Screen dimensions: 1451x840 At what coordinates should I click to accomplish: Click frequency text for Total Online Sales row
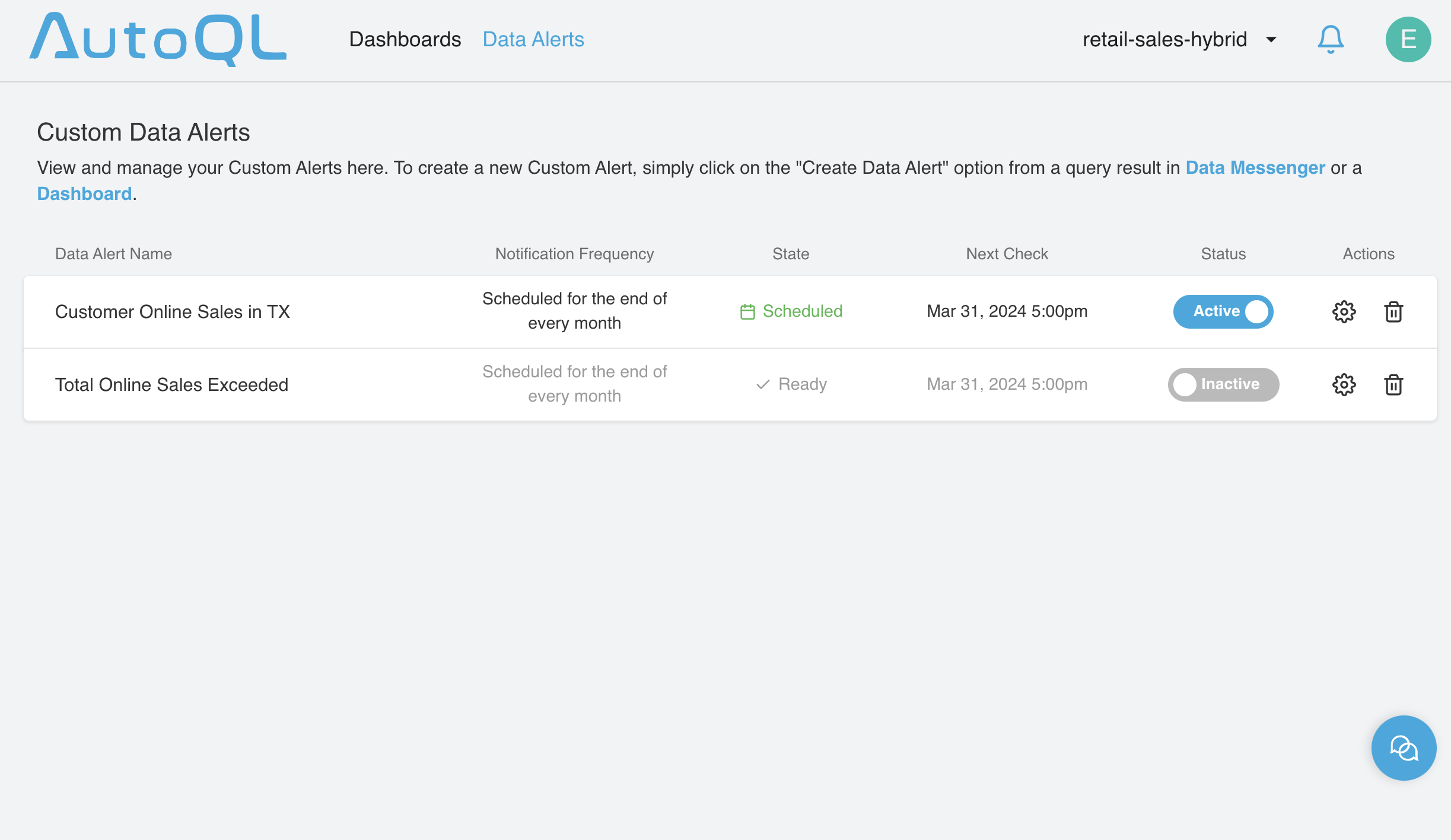click(574, 384)
